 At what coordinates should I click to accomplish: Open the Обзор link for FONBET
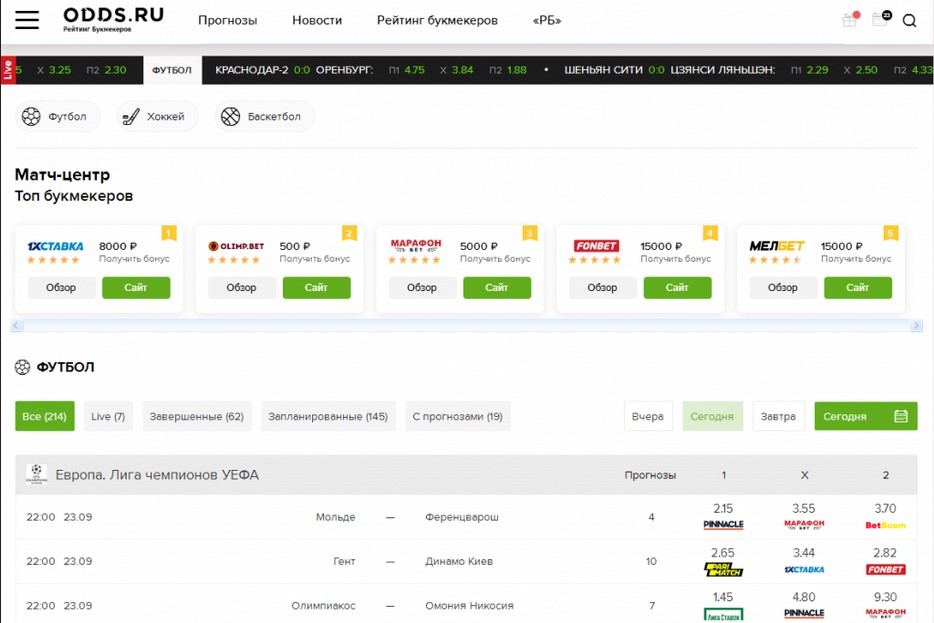pyautogui.click(x=602, y=288)
